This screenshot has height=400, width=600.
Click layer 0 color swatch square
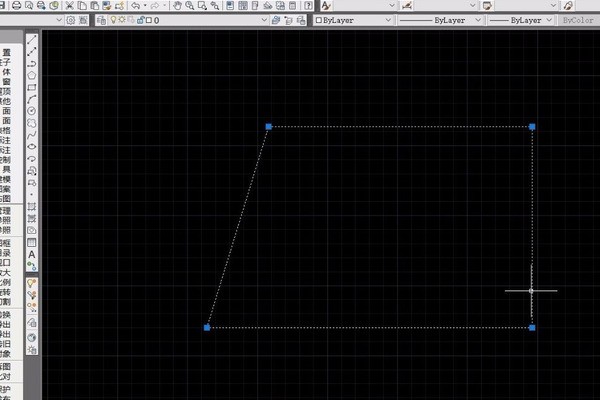tap(146, 20)
